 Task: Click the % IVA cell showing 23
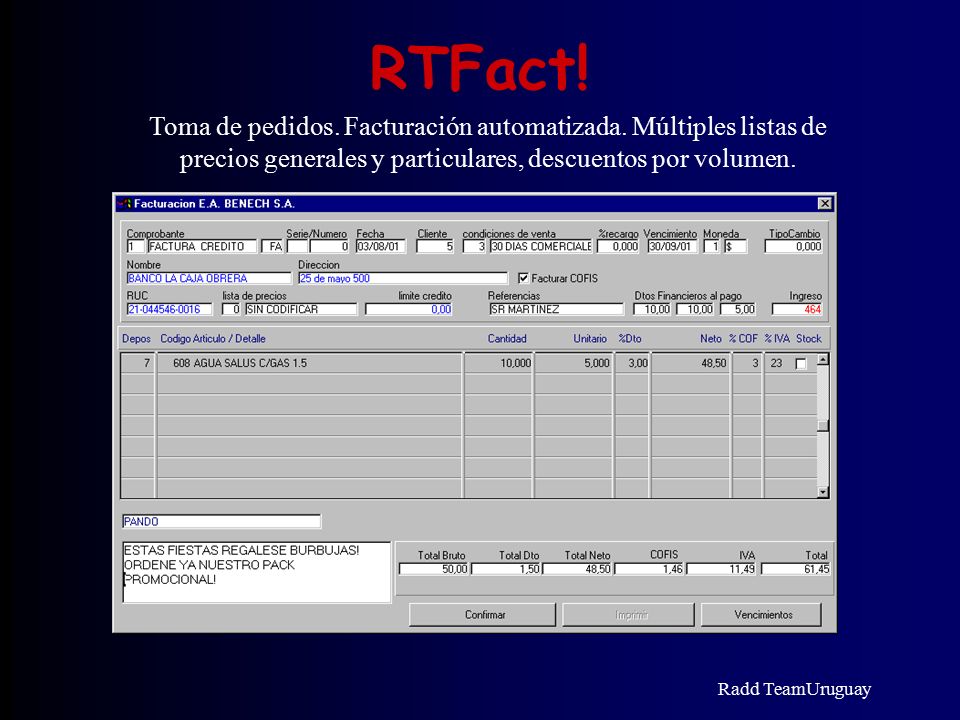pyautogui.click(x=776, y=363)
